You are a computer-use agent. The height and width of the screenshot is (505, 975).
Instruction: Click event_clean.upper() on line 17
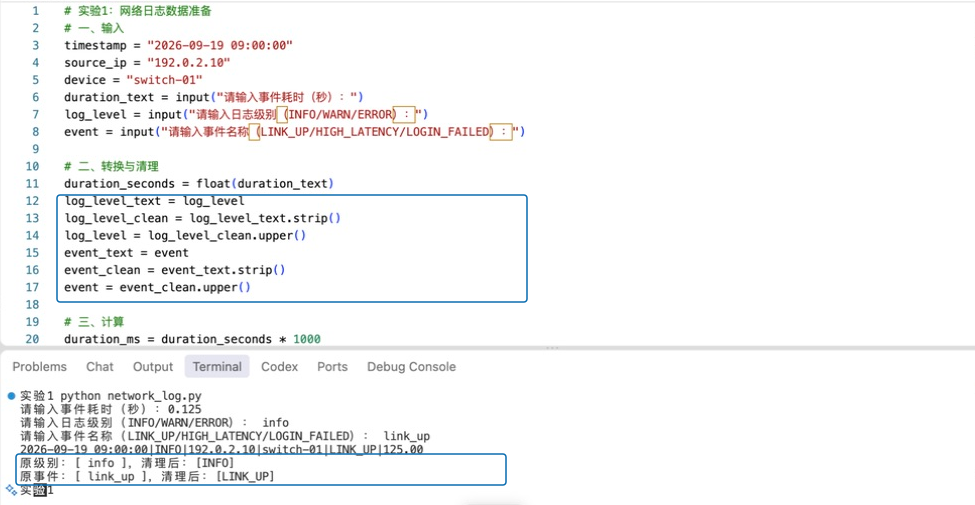pos(185,287)
